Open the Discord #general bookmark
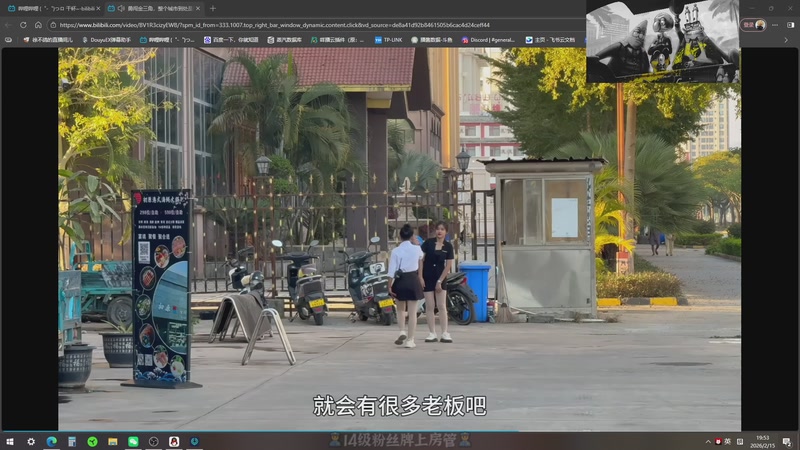Viewport: 800px width, 450px height. [488, 39]
